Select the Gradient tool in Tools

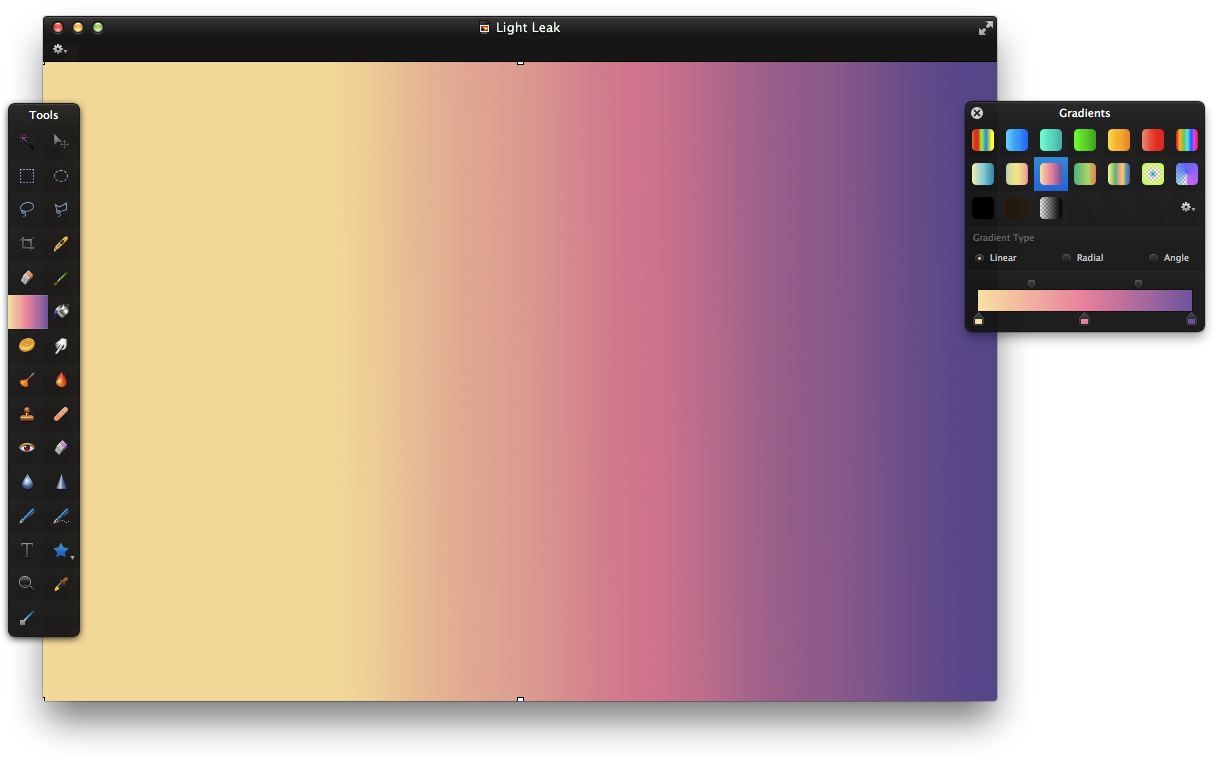(x=28, y=312)
